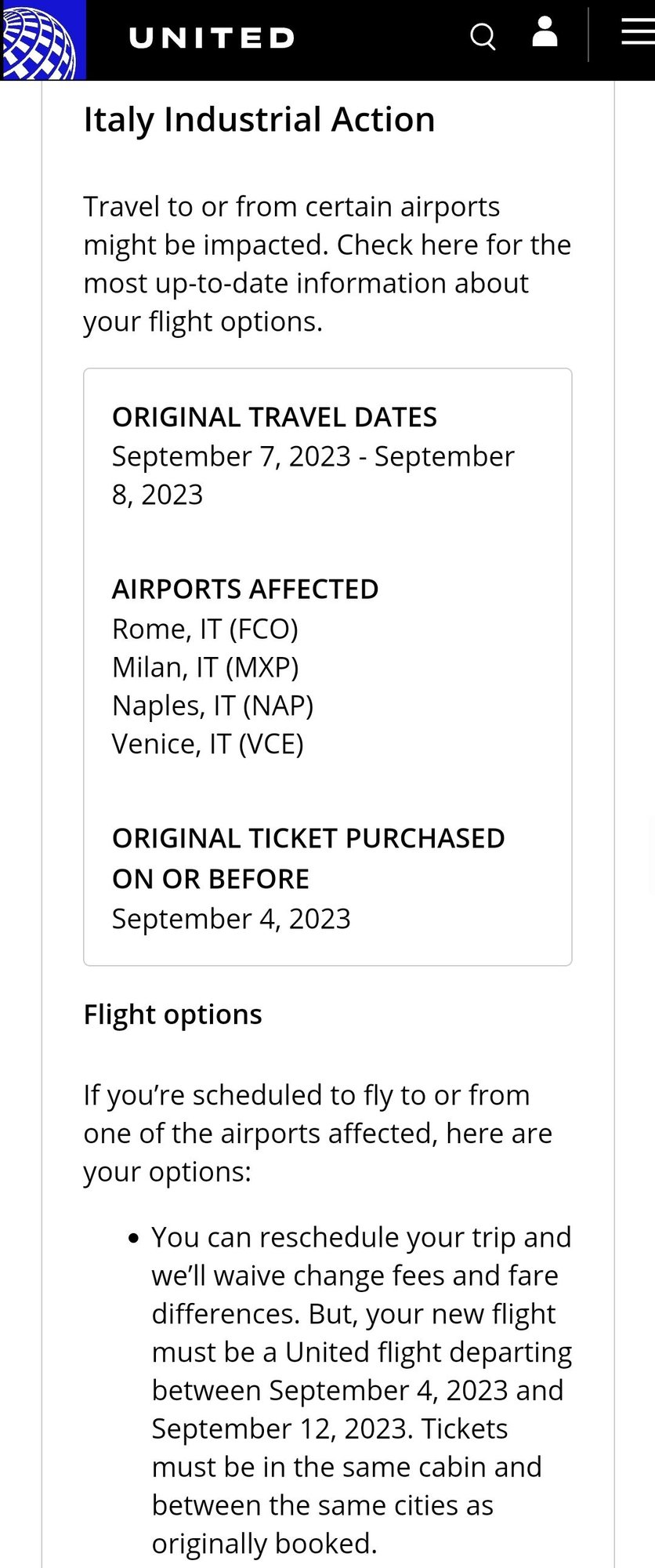This screenshot has height=1568, width=655.
Task: Select the September 4, 2023 purchase date
Action: [x=231, y=917]
